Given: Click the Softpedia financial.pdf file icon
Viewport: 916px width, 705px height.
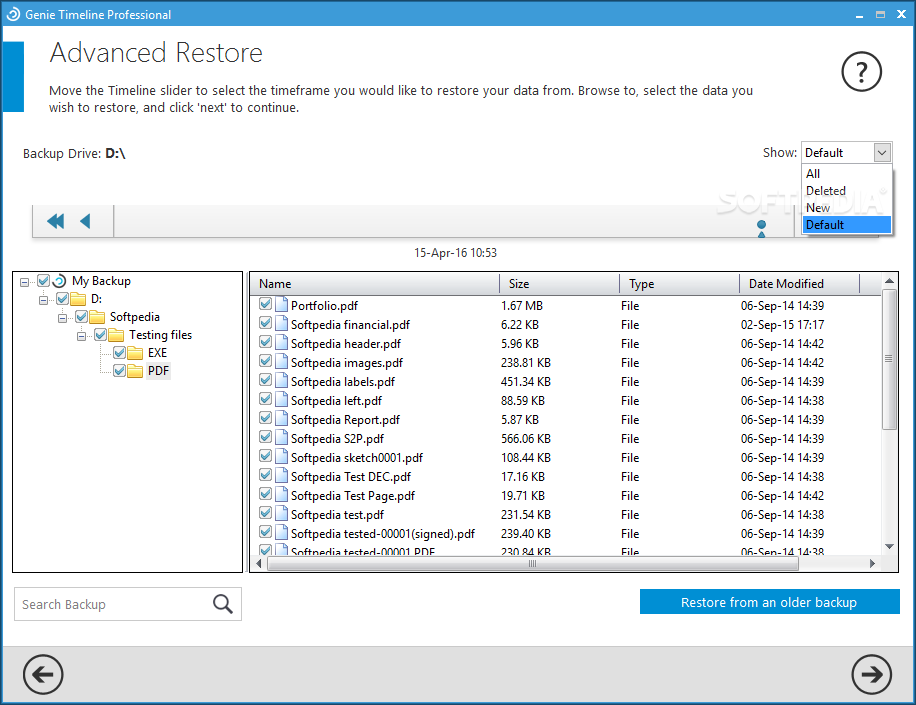Looking at the screenshot, I should pyautogui.click(x=281, y=324).
